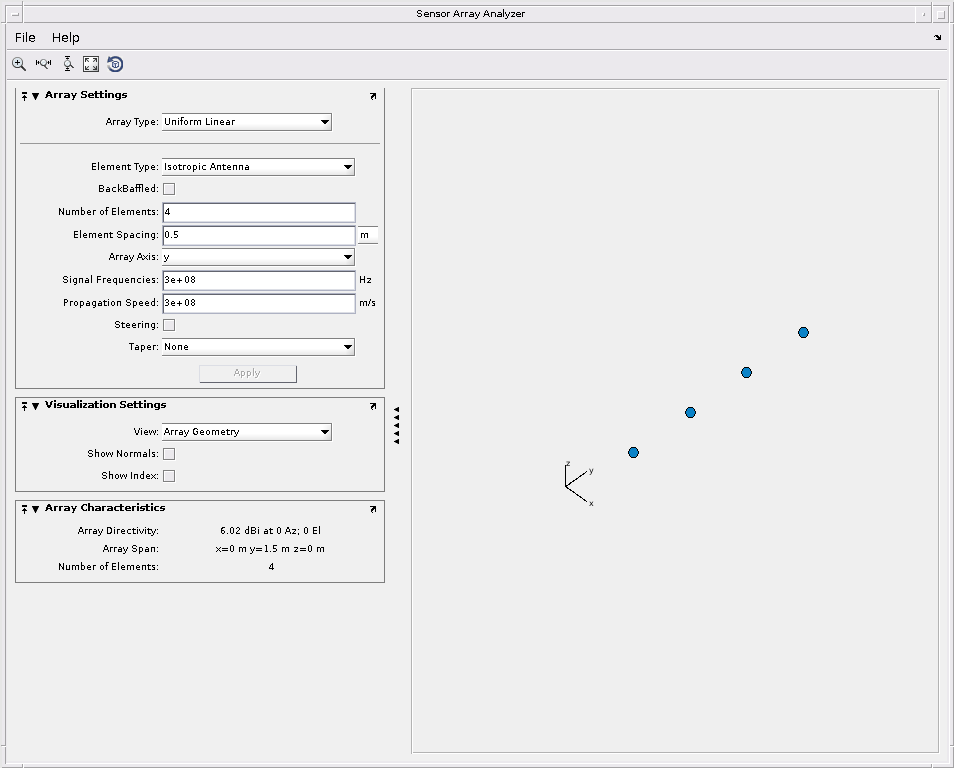Click the Propagation Speed field

(259, 303)
